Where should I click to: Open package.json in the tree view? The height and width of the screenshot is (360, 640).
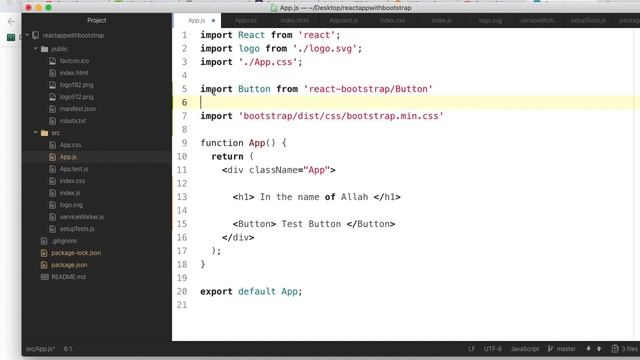(69, 265)
